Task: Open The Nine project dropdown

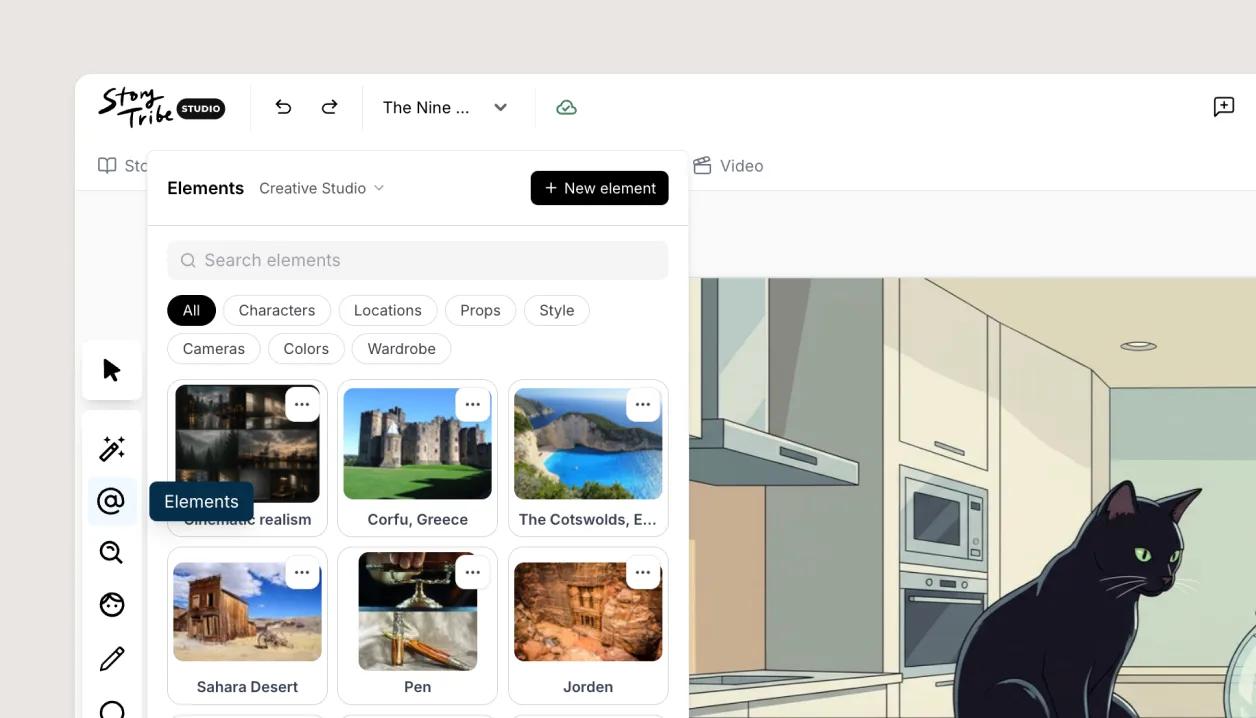Action: (x=445, y=107)
